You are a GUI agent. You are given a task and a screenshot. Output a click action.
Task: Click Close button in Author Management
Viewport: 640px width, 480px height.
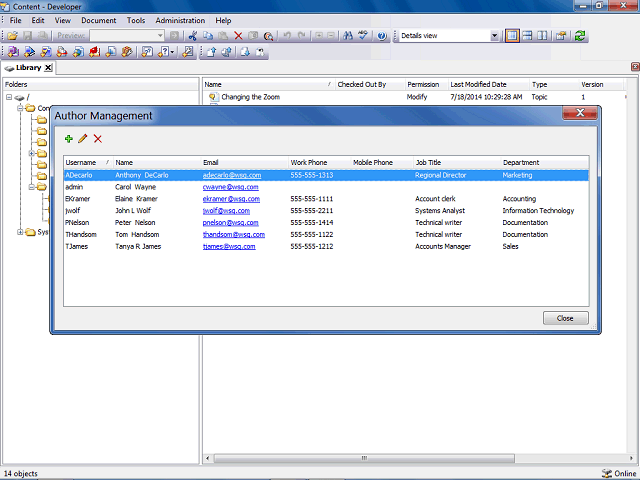pos(565,318)
